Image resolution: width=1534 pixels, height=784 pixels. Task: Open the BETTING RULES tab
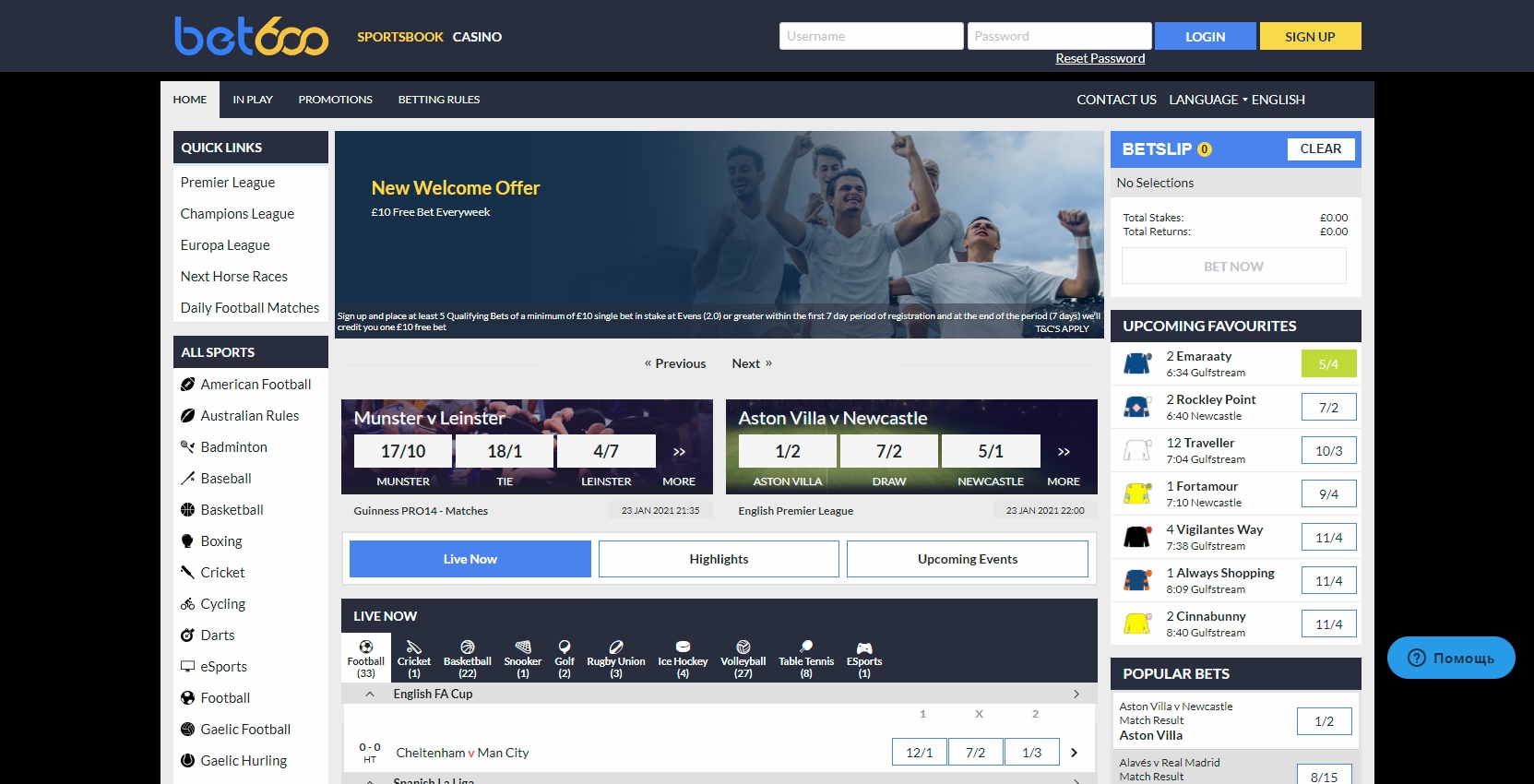439,100
